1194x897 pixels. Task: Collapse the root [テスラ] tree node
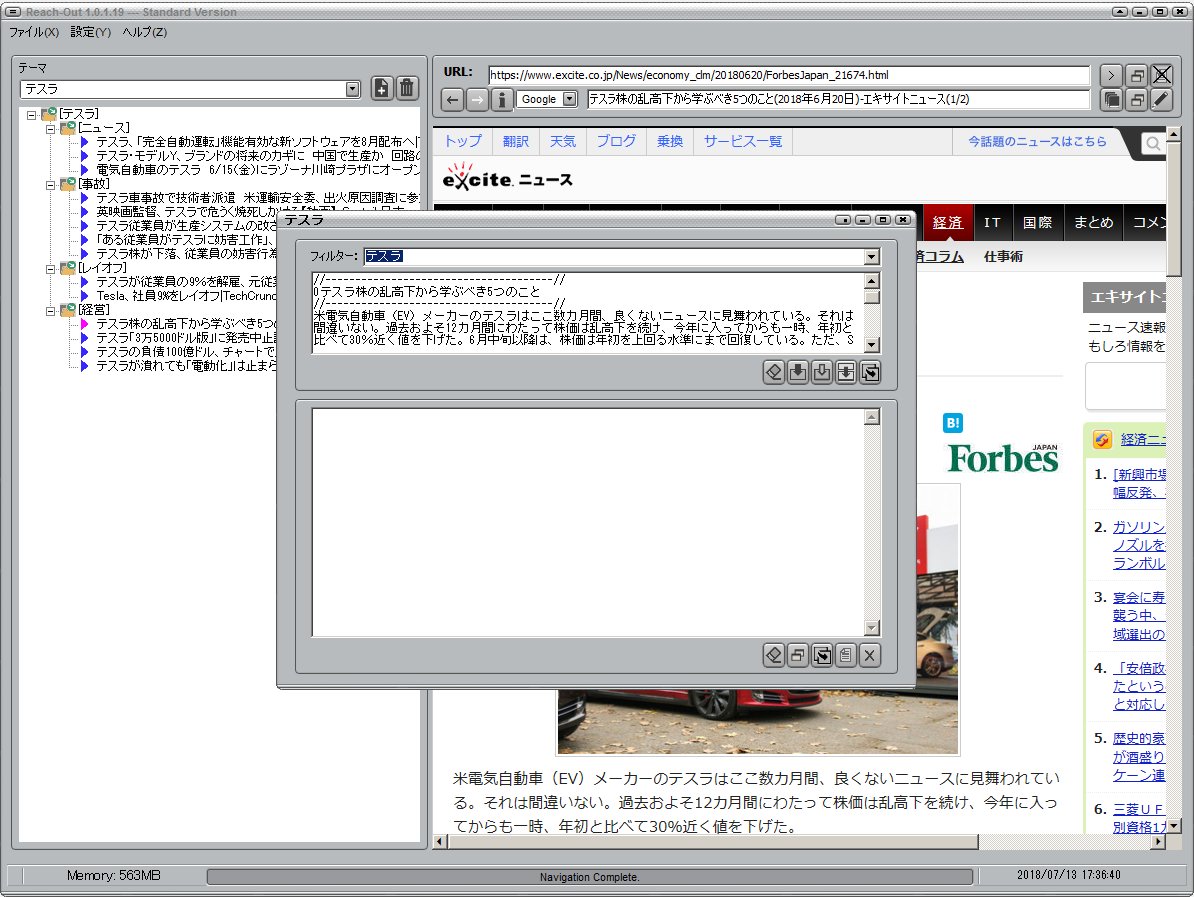coord(31,115)
